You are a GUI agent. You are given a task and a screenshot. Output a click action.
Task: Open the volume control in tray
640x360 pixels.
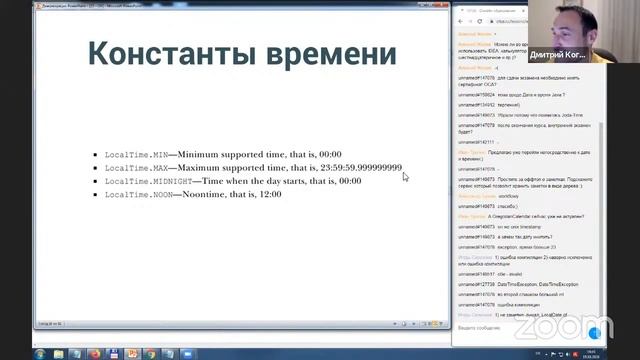coord(568,354)
